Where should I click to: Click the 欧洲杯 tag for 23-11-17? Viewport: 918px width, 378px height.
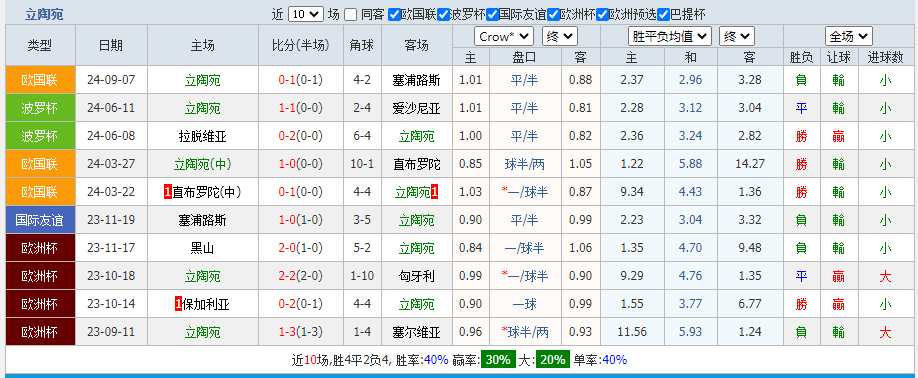(40, 248)
